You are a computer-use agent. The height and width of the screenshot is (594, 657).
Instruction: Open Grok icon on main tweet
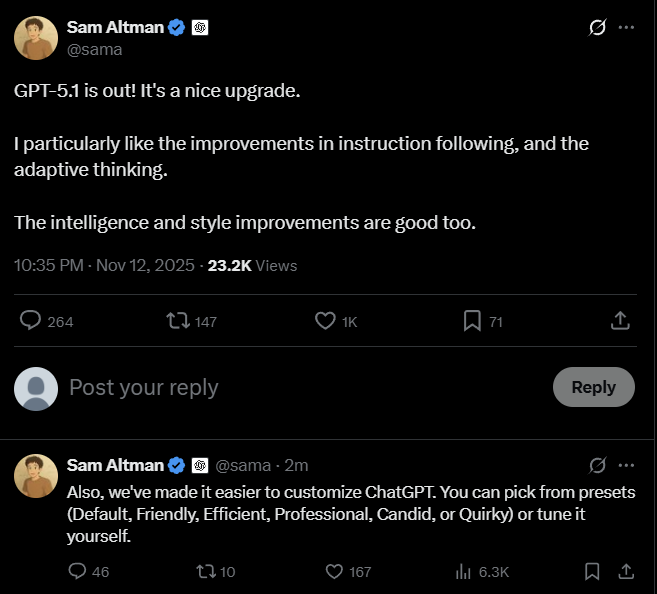[x=598, y=28]
